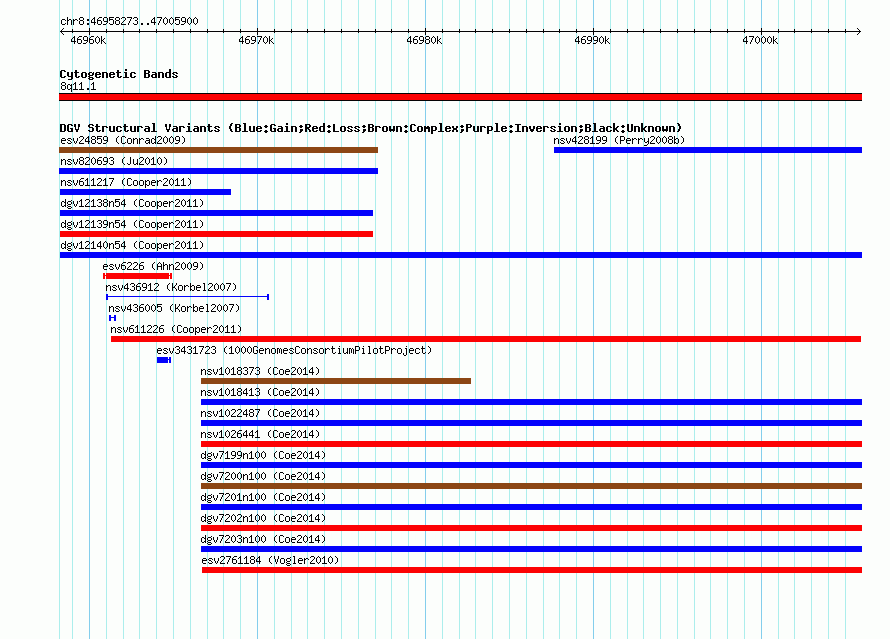Click the DGV Structural Variants track title
890x639 pixels.
(371, 128)
